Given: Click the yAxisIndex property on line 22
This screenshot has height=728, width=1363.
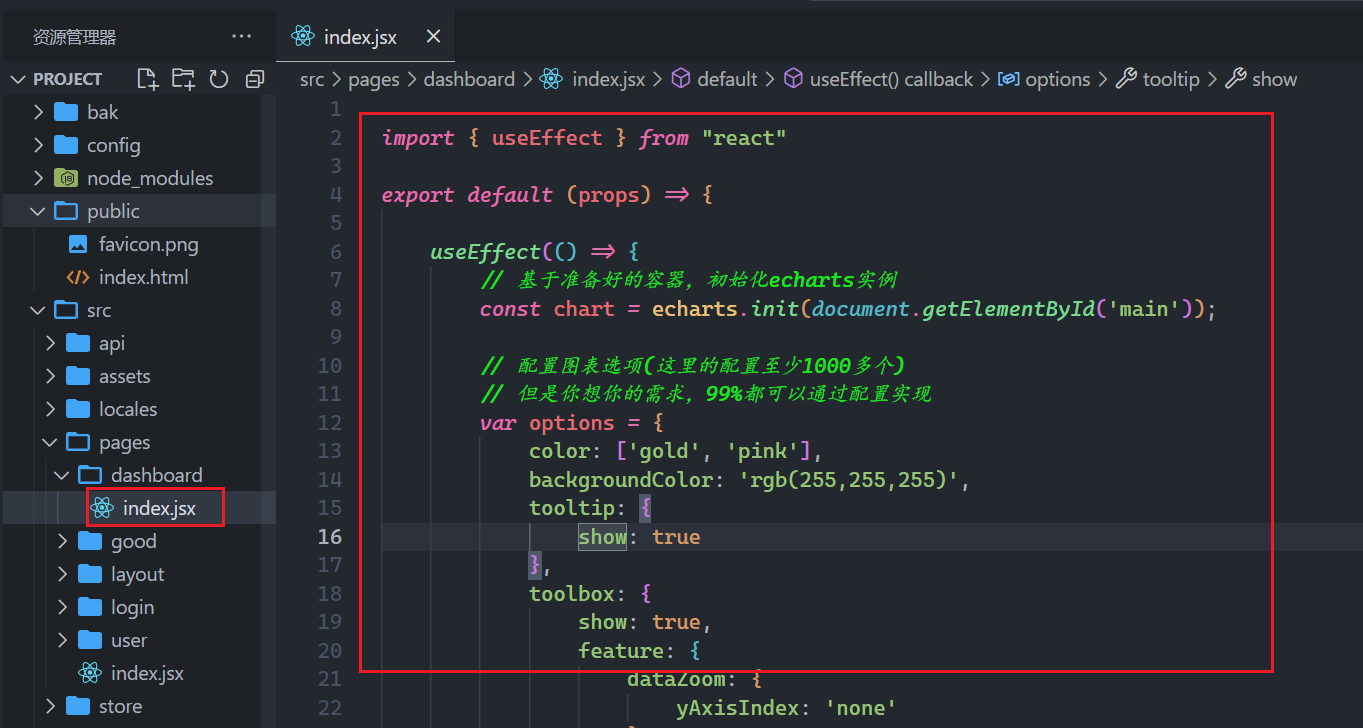Looking at the screenshot, I should click(x=738, y=708).
